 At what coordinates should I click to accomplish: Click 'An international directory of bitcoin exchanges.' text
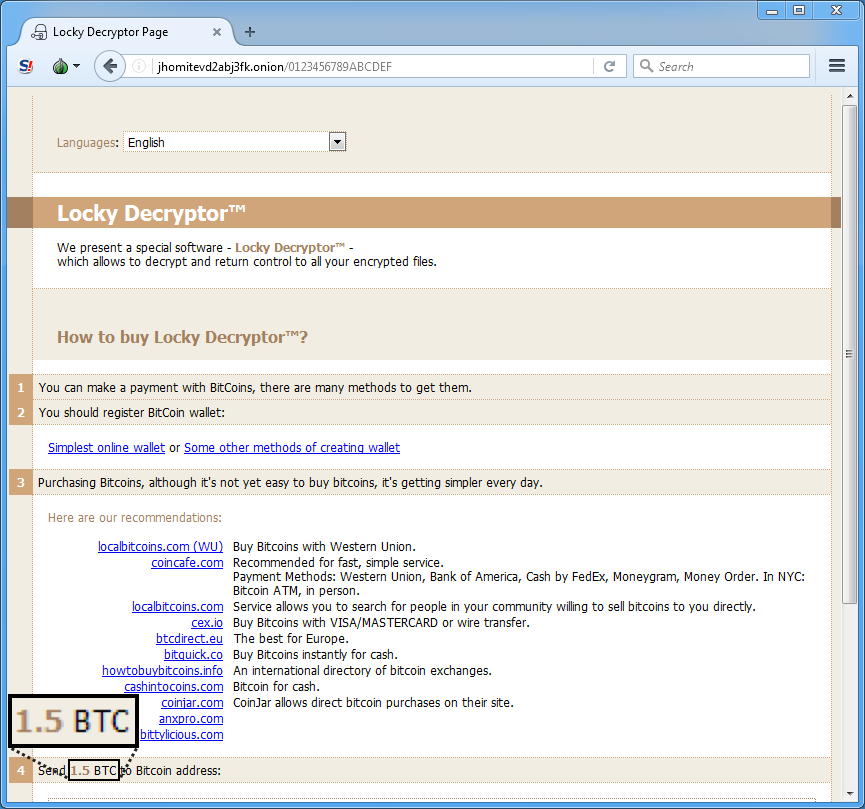[362, 670]
